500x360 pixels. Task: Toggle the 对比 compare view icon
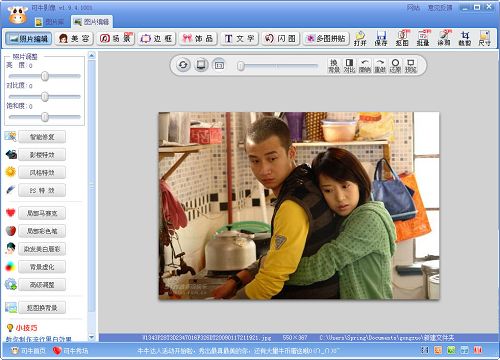(349, 65)
